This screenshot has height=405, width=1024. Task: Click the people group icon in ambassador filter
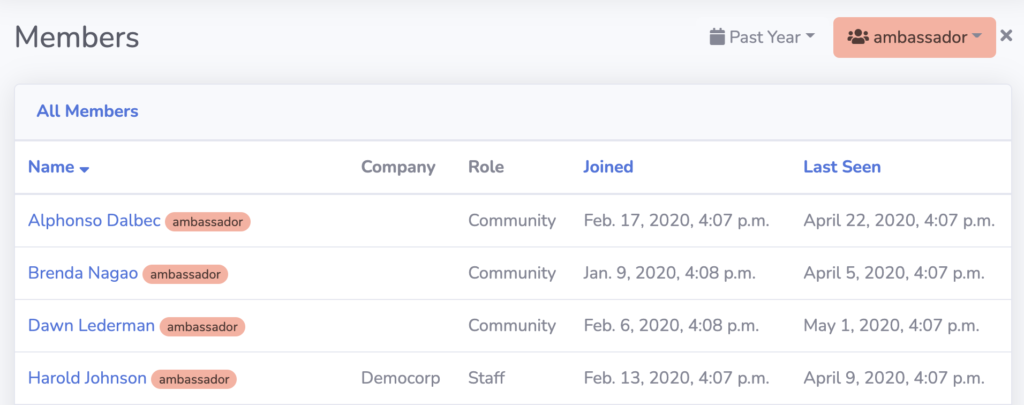click(x=857, y=37)
